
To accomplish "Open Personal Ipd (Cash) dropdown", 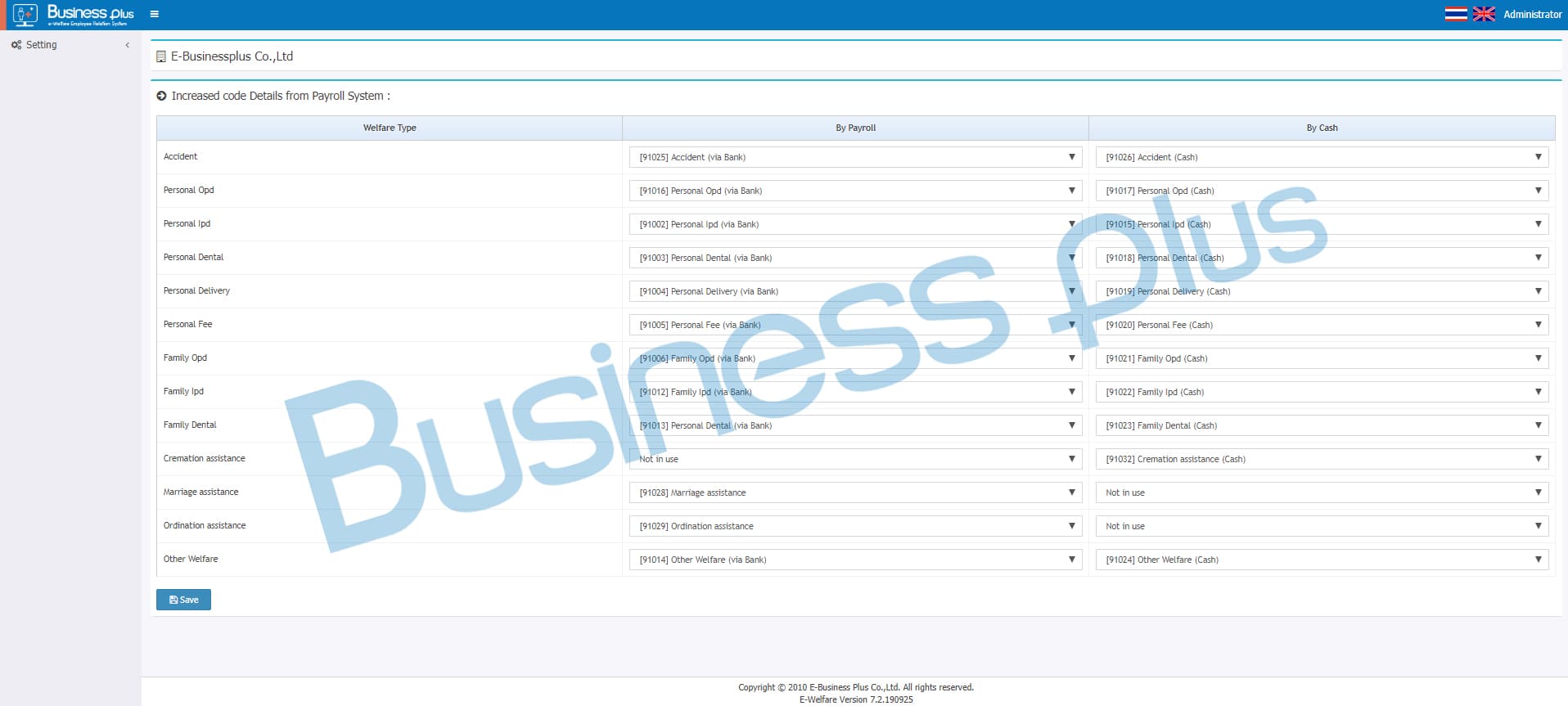I will coord(1322,224).
